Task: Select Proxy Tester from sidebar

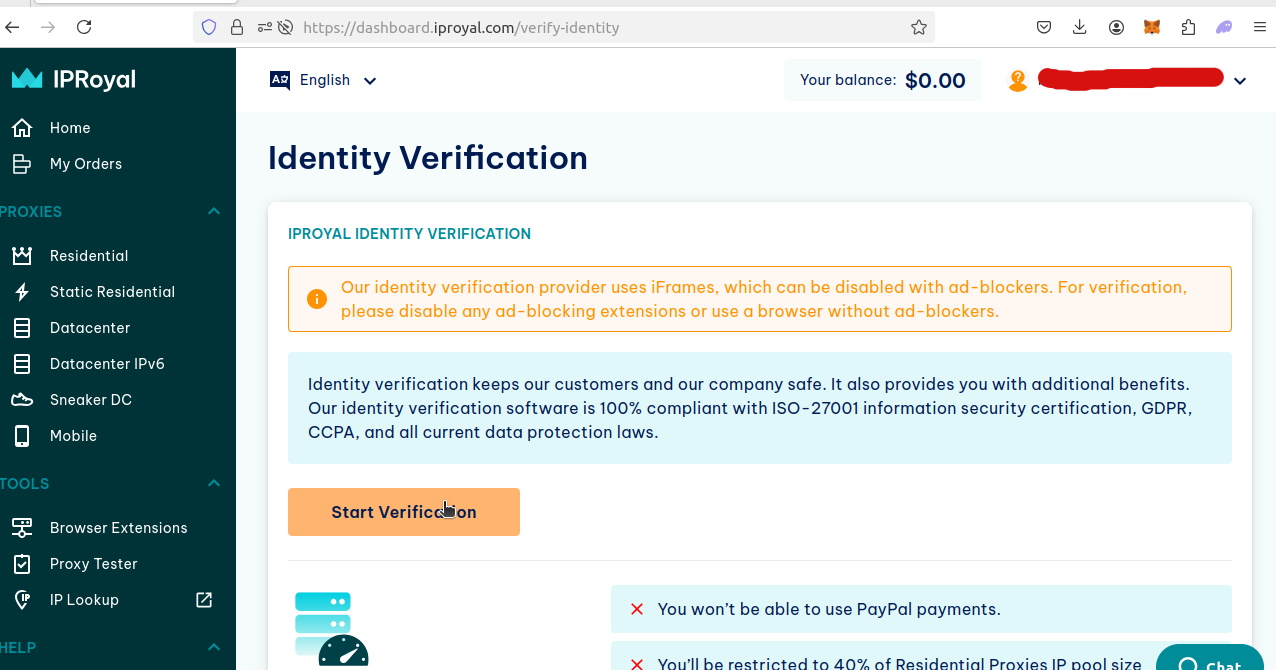Action: click(x=93, y=564)
